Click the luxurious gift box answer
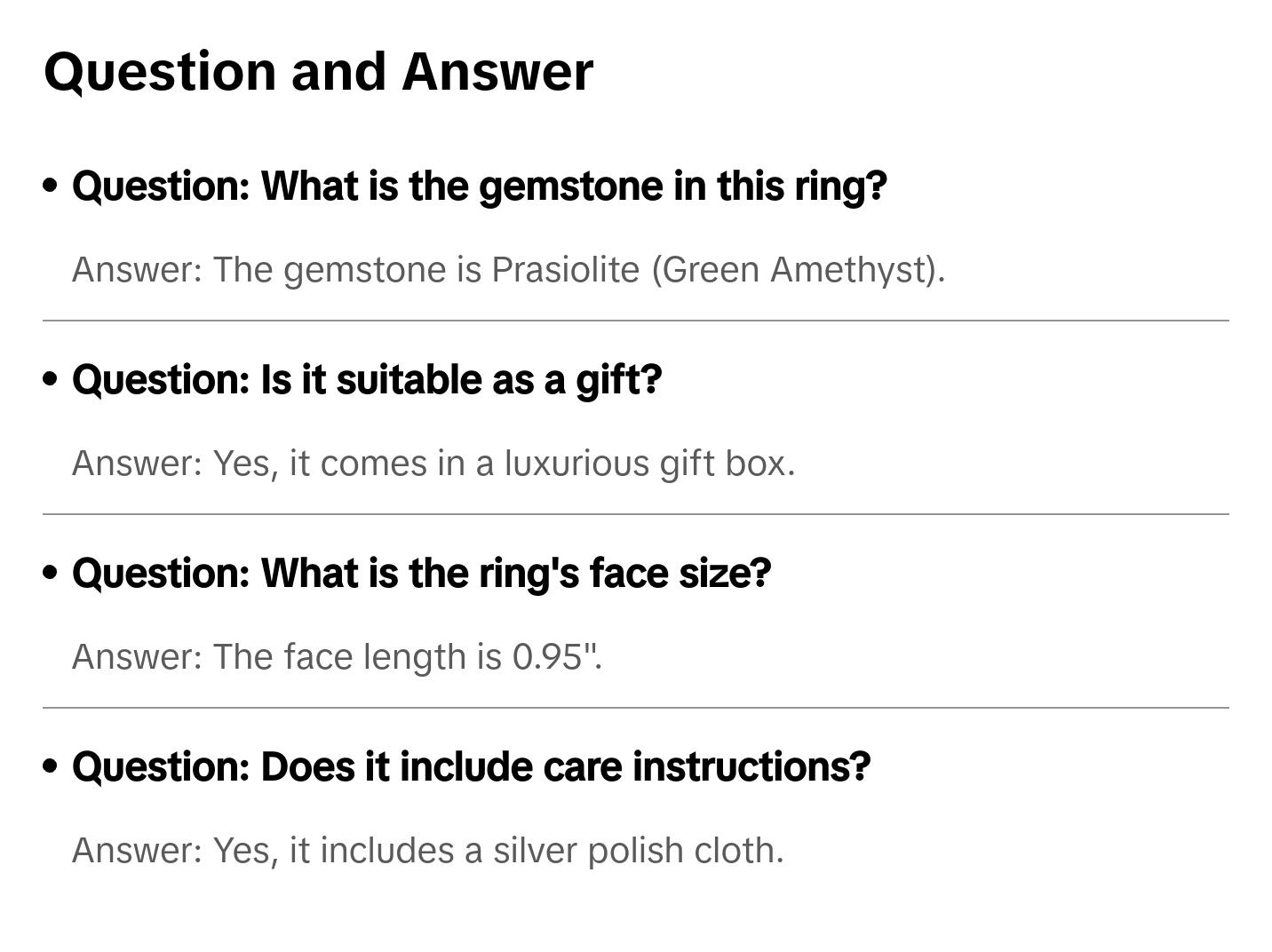The image size is (1272, 952). [x=433, y=463]
